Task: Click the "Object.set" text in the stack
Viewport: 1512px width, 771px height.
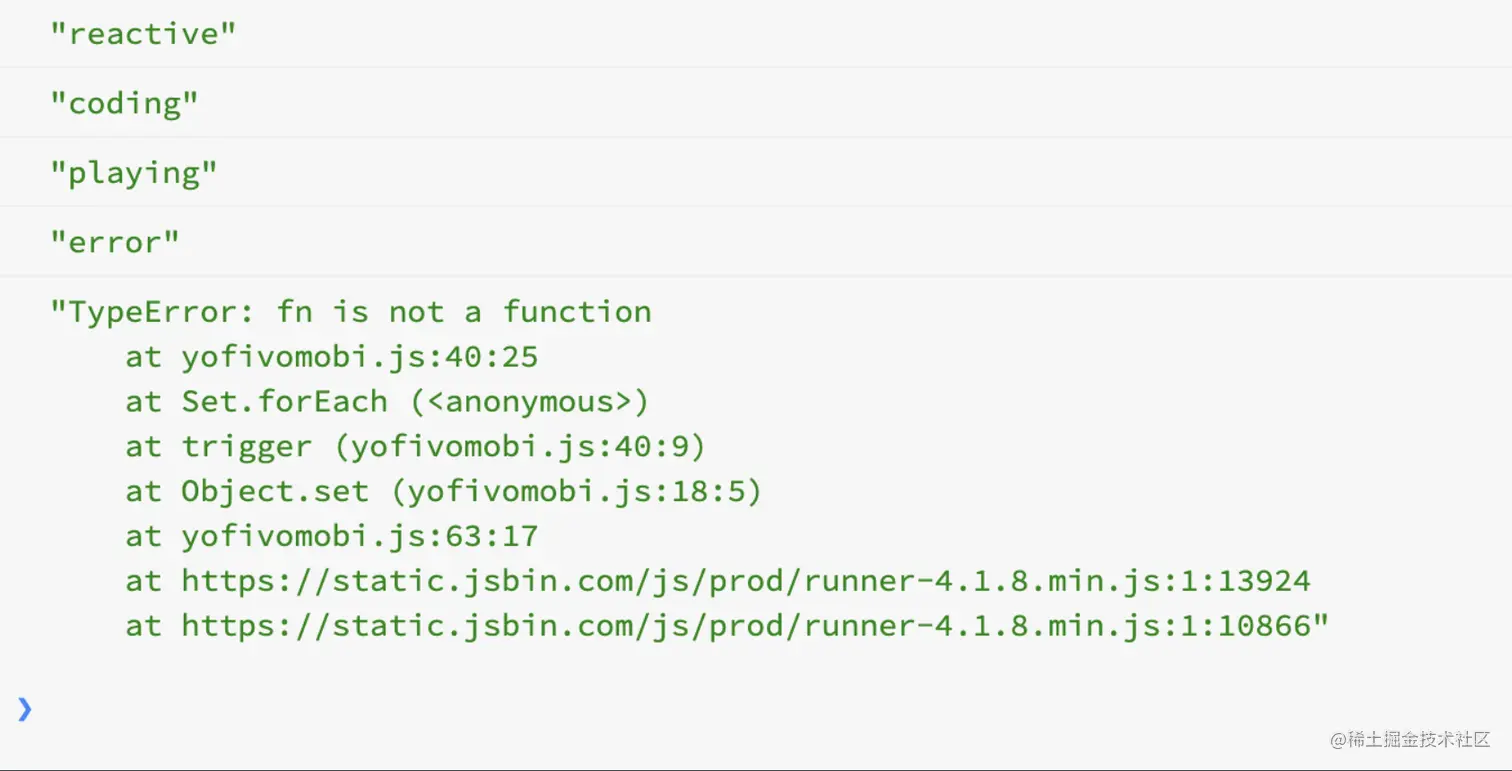Action: (x=275, y=492)
